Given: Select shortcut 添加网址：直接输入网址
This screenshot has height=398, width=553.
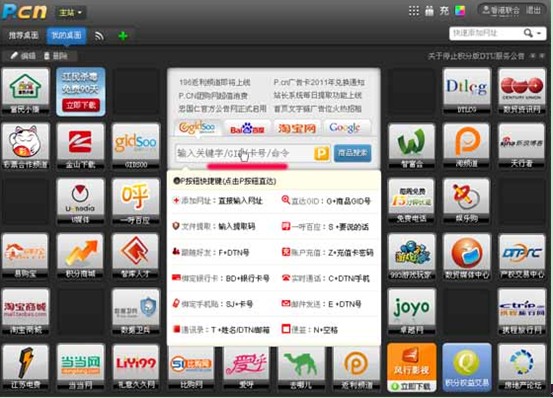Looking at the screenshot, I should point(218,201).
